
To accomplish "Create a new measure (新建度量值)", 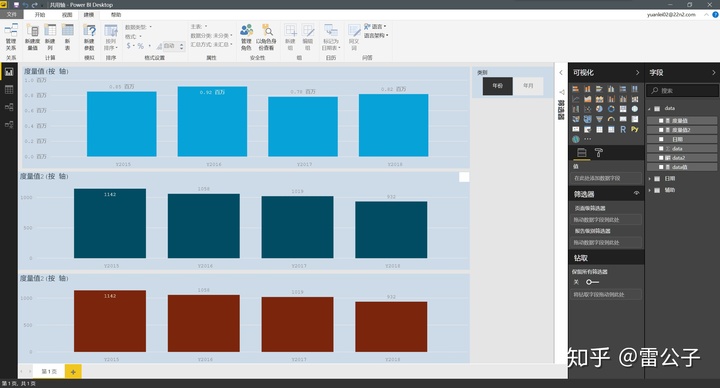I will (x=32, y=37).
